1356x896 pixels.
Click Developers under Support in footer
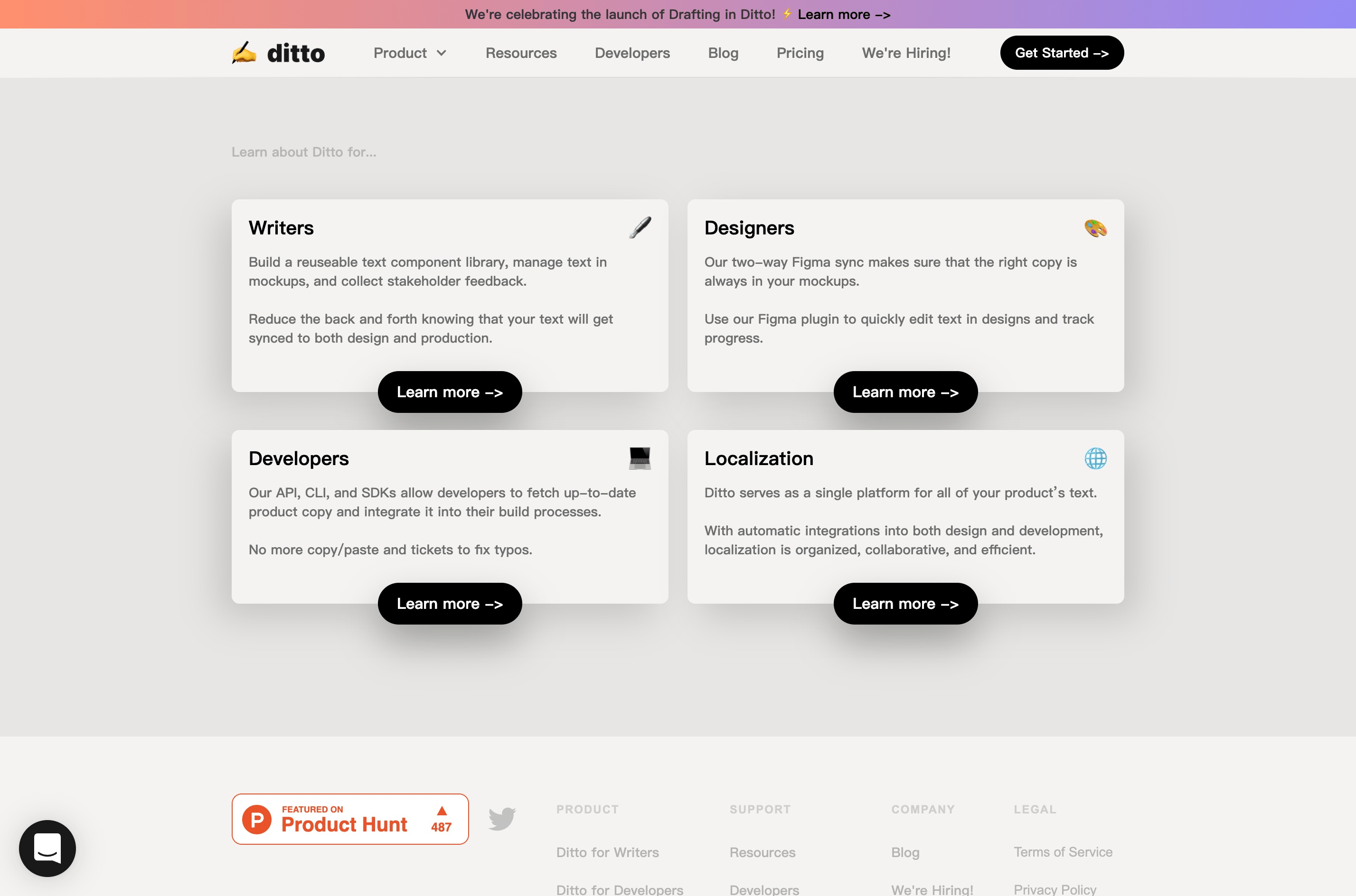click(x=764, y=890)
